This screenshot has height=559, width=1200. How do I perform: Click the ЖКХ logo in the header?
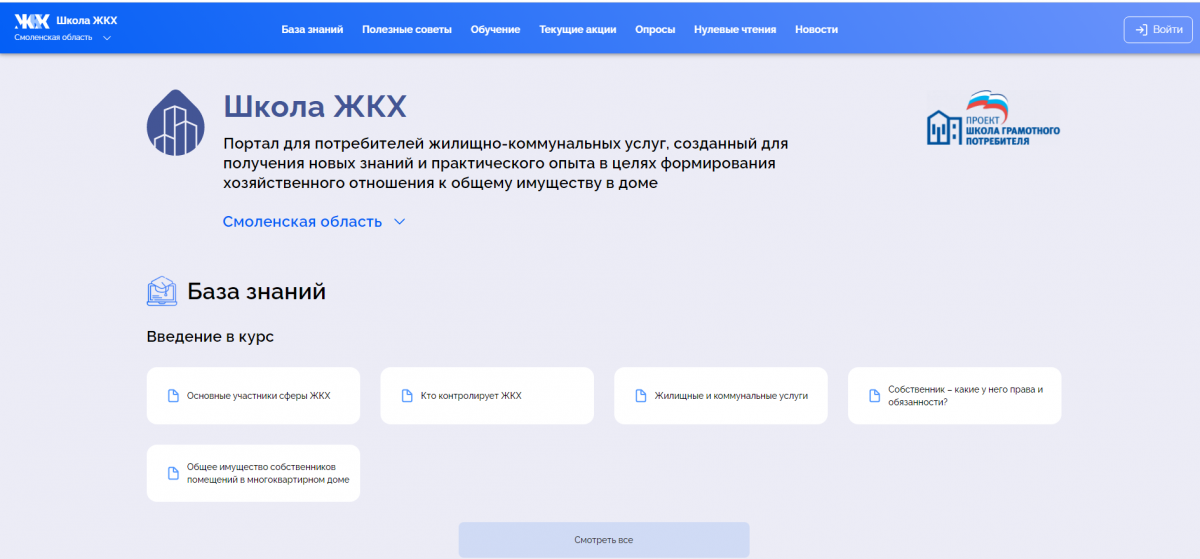point(31,21)
